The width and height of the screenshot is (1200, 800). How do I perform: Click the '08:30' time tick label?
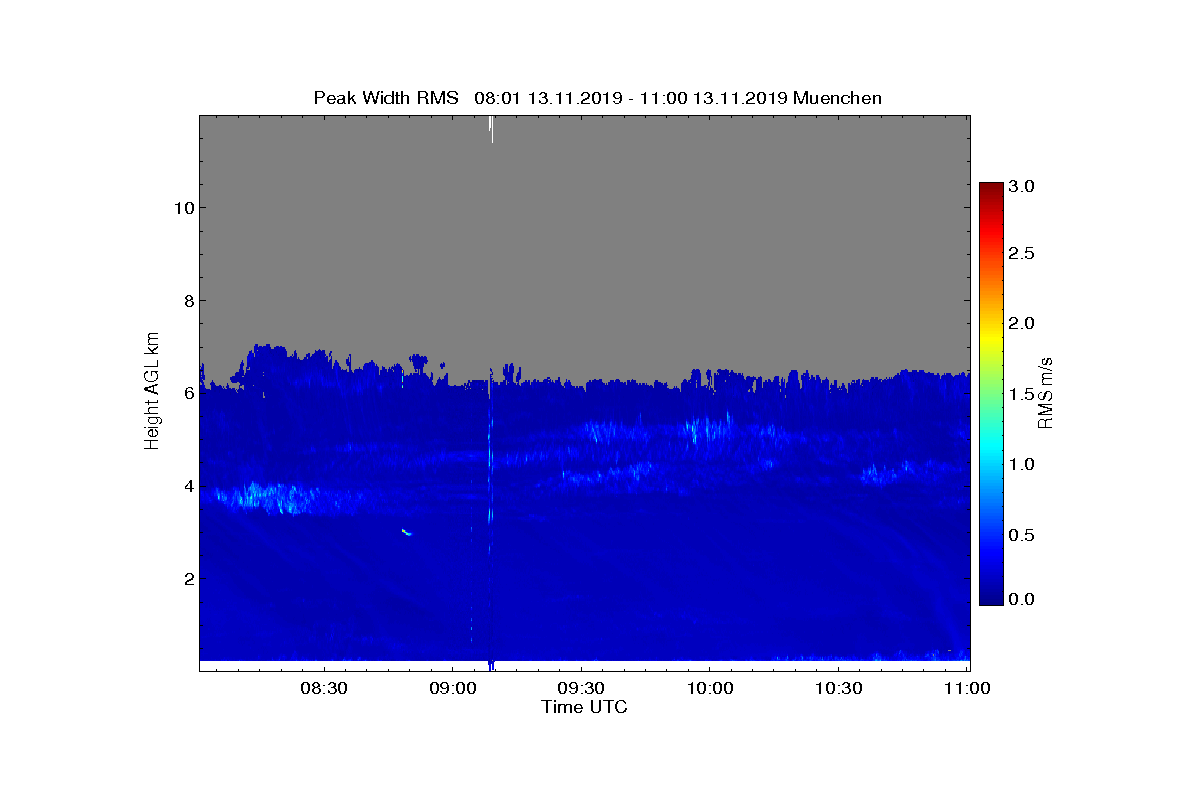tap(323, 689)
